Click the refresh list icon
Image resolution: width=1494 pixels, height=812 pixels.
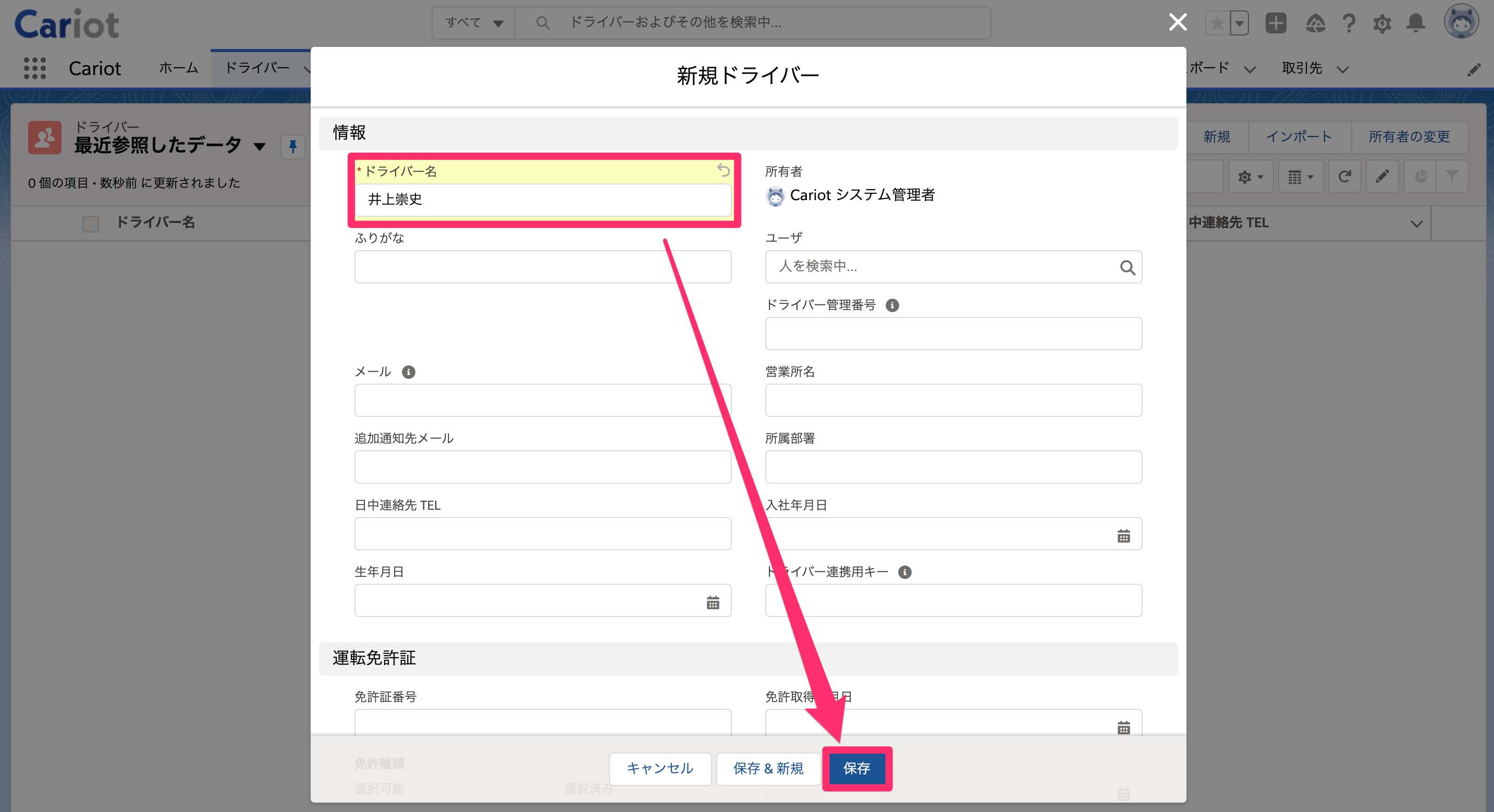pos(1344,177)
